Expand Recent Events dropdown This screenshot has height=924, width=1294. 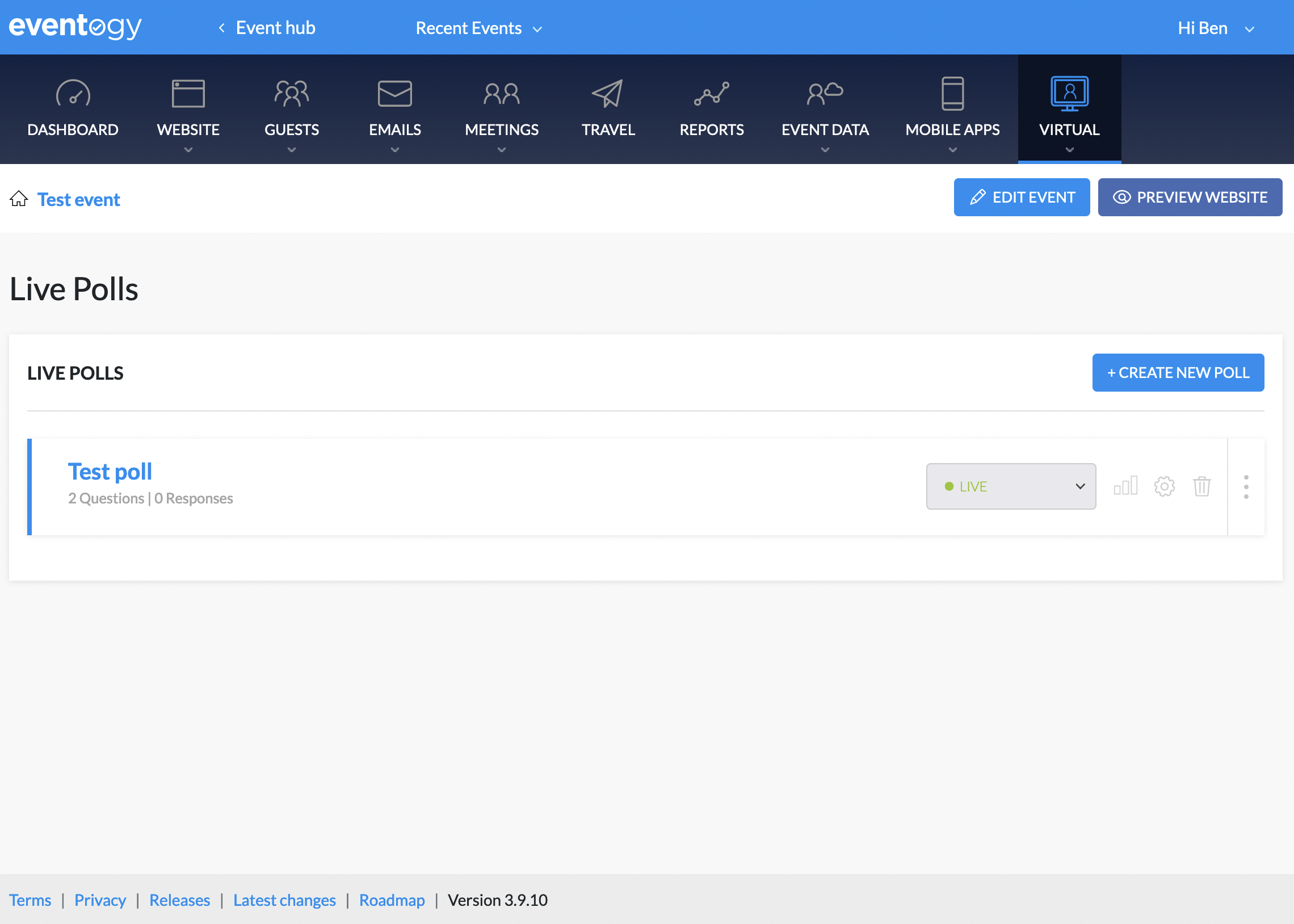coord(478,28)
